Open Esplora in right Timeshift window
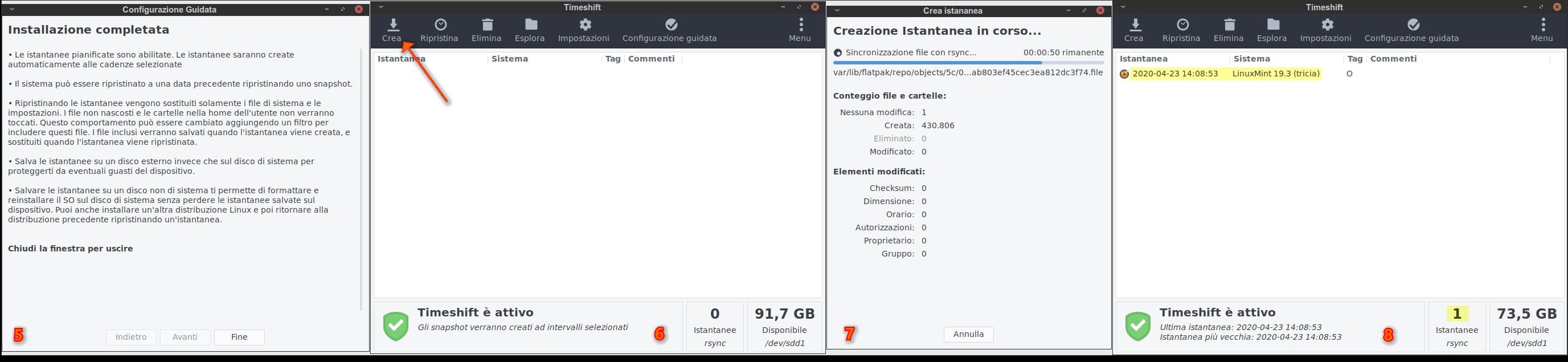The image size is (1568, 362). [1272, 30]
